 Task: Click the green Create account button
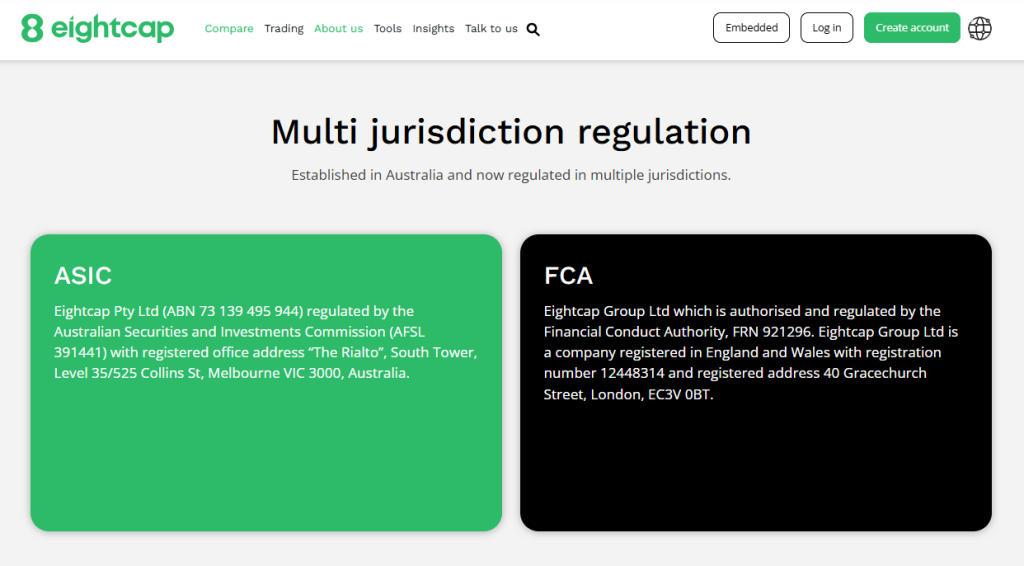click(x=912, y=28)
